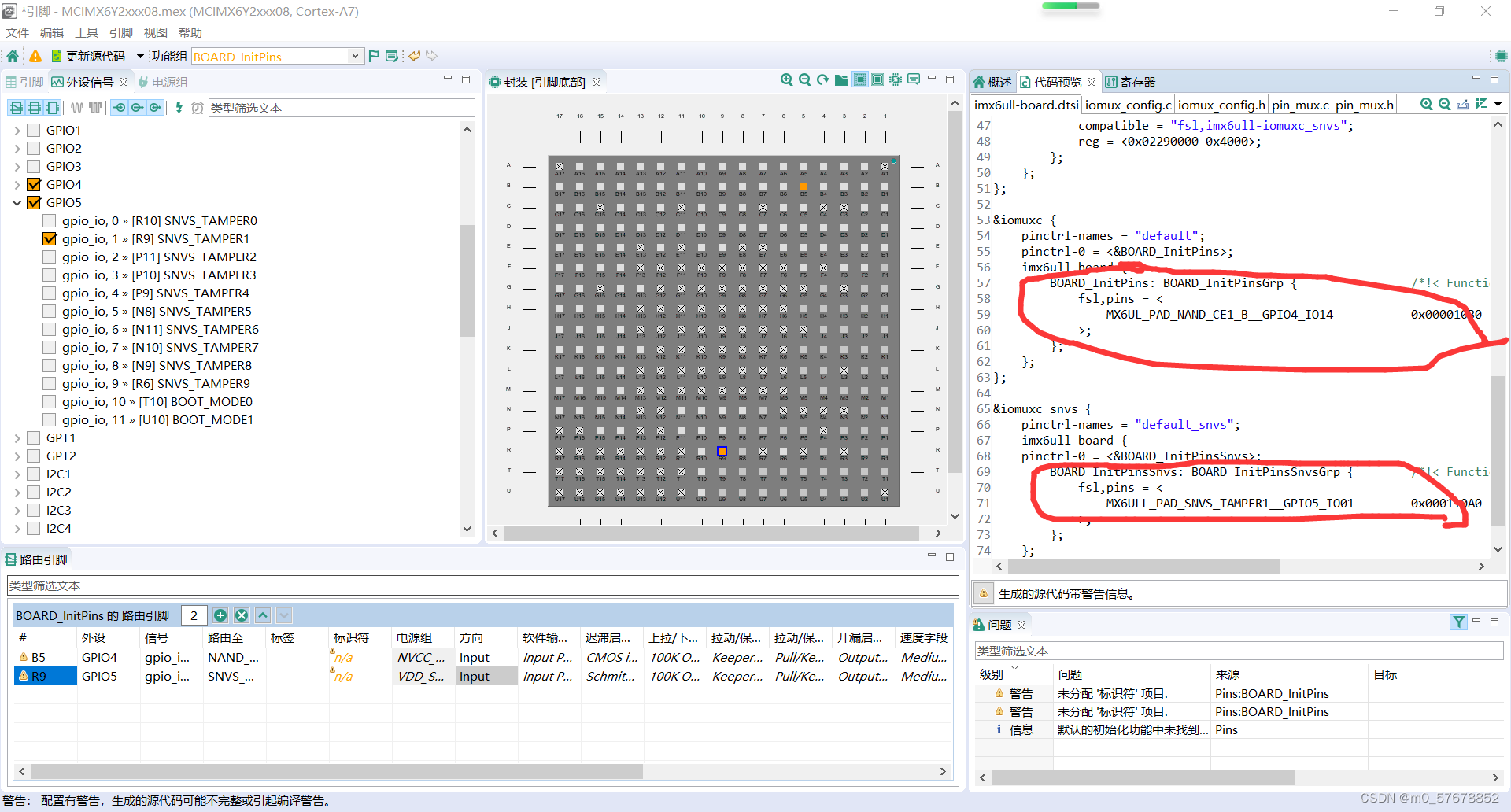Click the third pin filter icon in Peripheral Signals
The height and width of the screenshot is (812, 1511).
point(52,108)
